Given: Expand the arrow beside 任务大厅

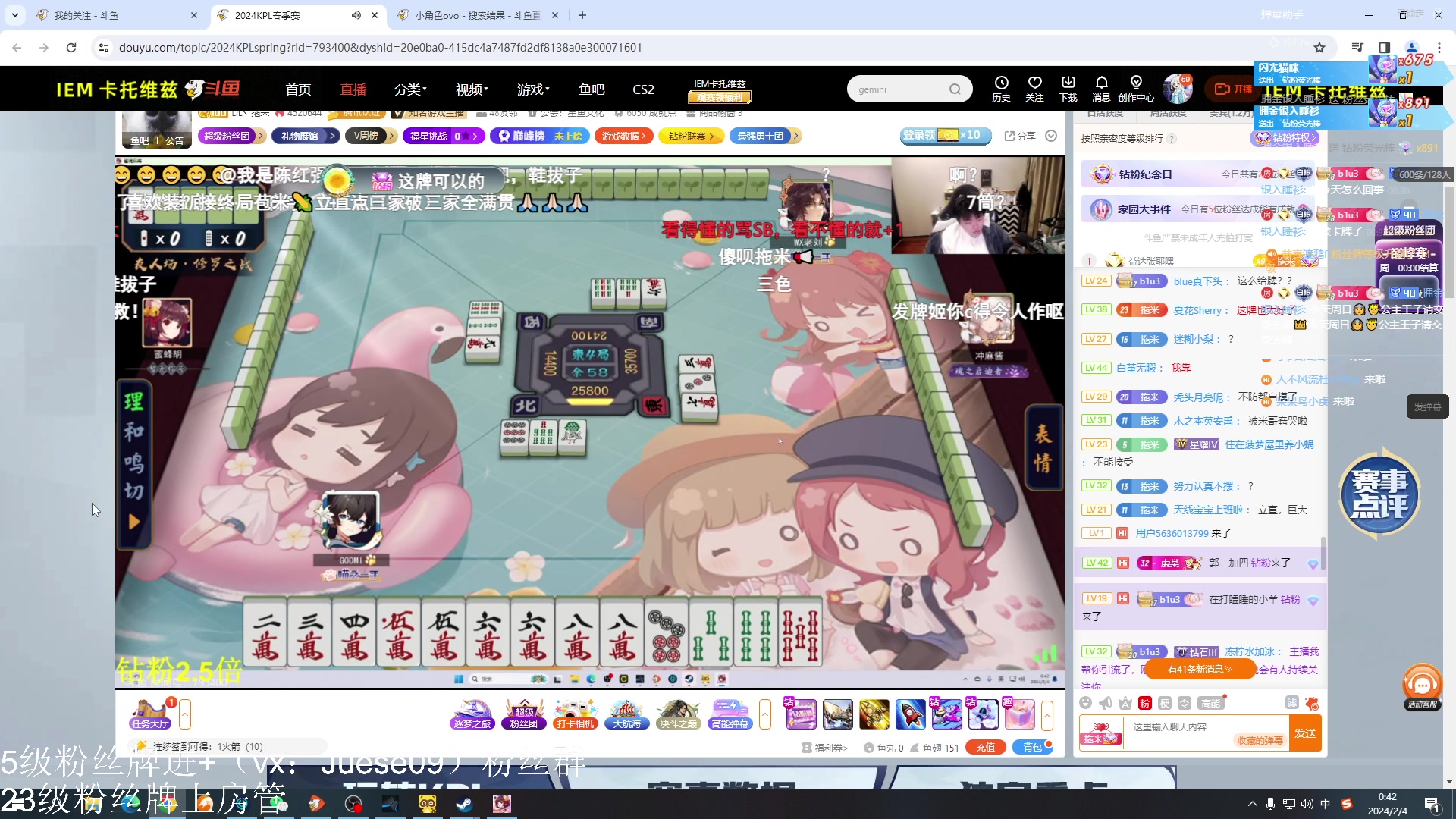Looking at the screenshot, I should click(x=184, y=714).
